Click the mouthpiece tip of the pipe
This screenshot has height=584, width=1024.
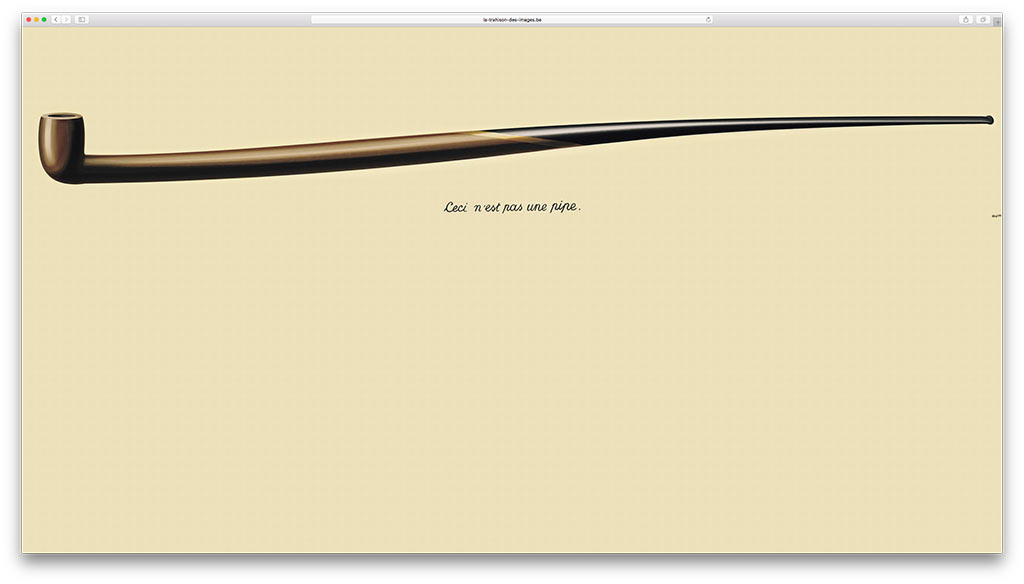pos(988,120)
